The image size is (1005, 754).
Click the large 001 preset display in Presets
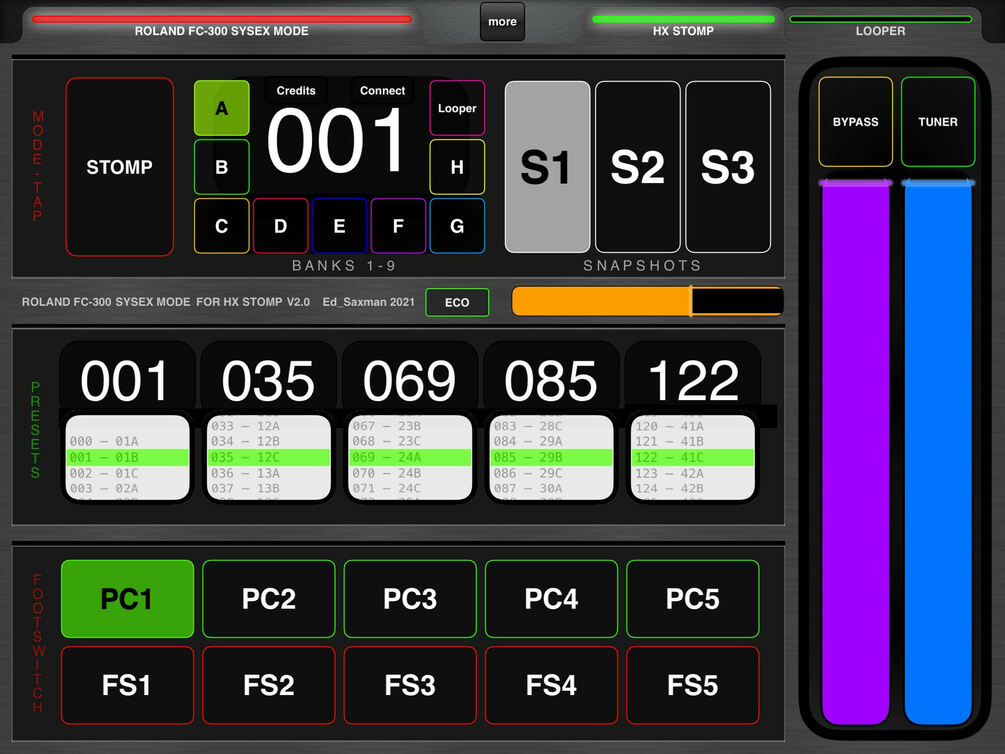pyautogui.click(x=126, y=381)
